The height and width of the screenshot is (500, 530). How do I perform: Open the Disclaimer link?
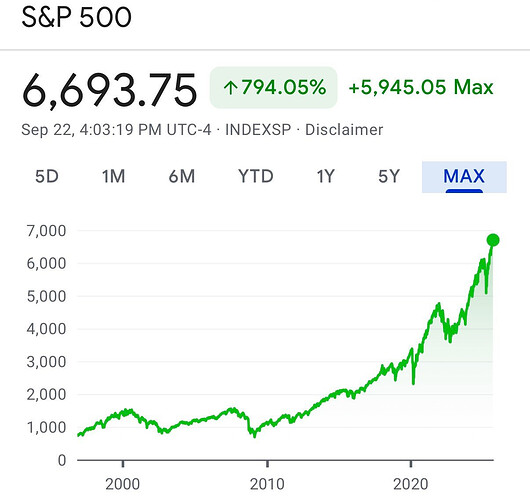344,130
